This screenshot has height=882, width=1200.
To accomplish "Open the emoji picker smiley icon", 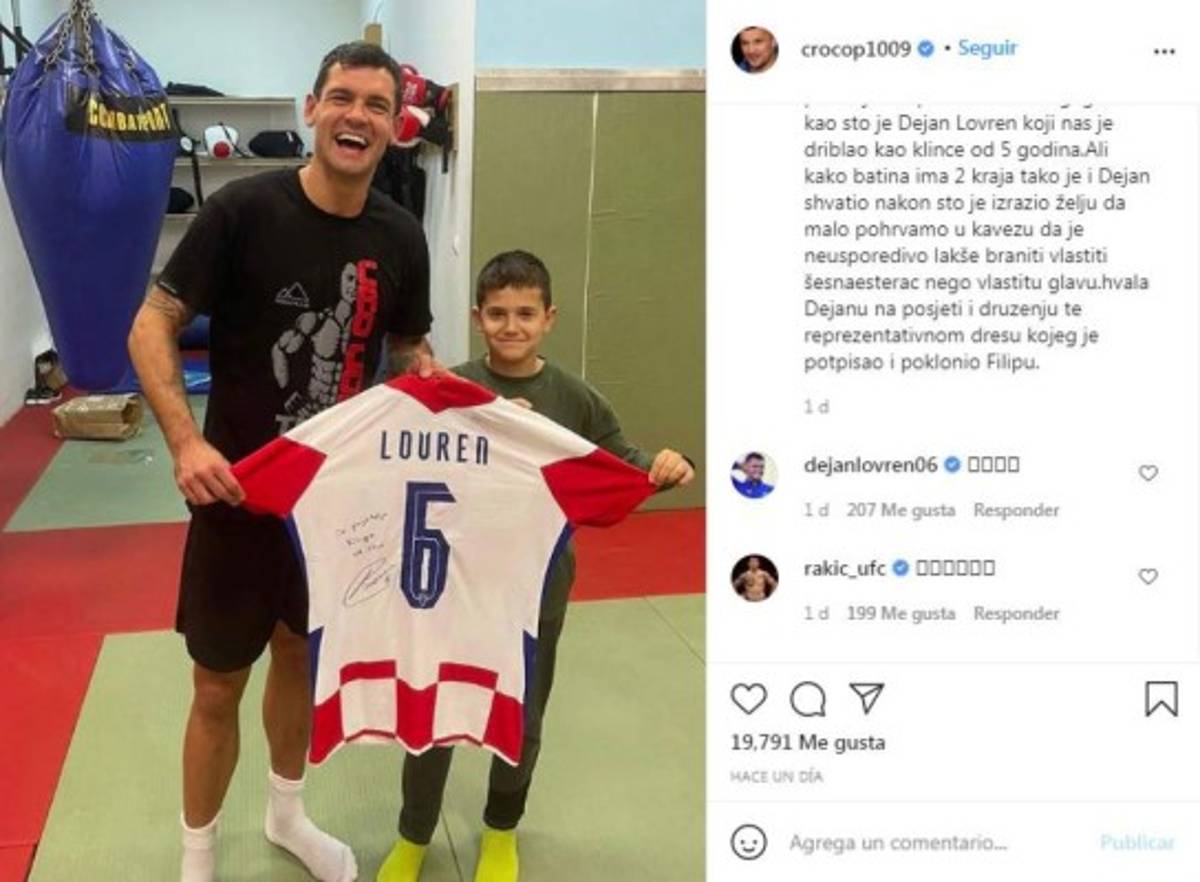I will click(748, 842).
